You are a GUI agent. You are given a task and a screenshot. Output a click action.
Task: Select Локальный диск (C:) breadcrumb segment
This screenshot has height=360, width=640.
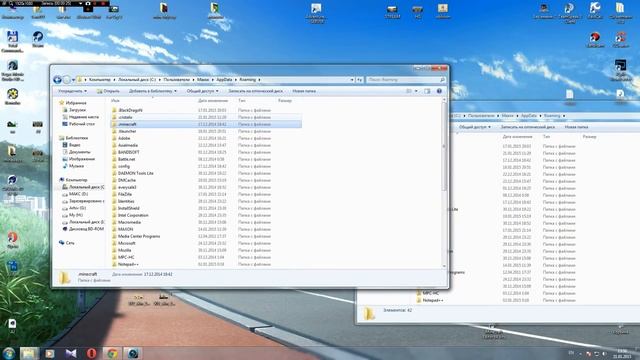pyautogui.click(x=137, y=80)
